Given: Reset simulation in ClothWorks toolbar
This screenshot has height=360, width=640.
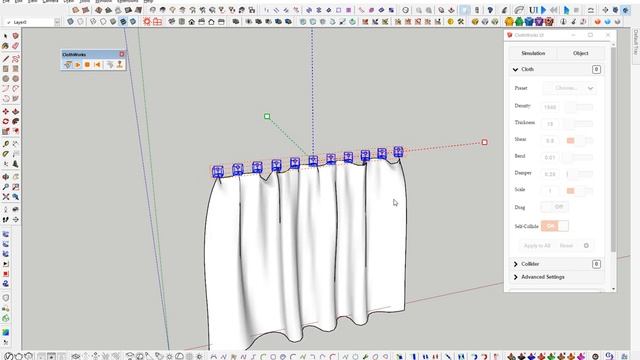Looking at the screenshot, I should (97, 65).
